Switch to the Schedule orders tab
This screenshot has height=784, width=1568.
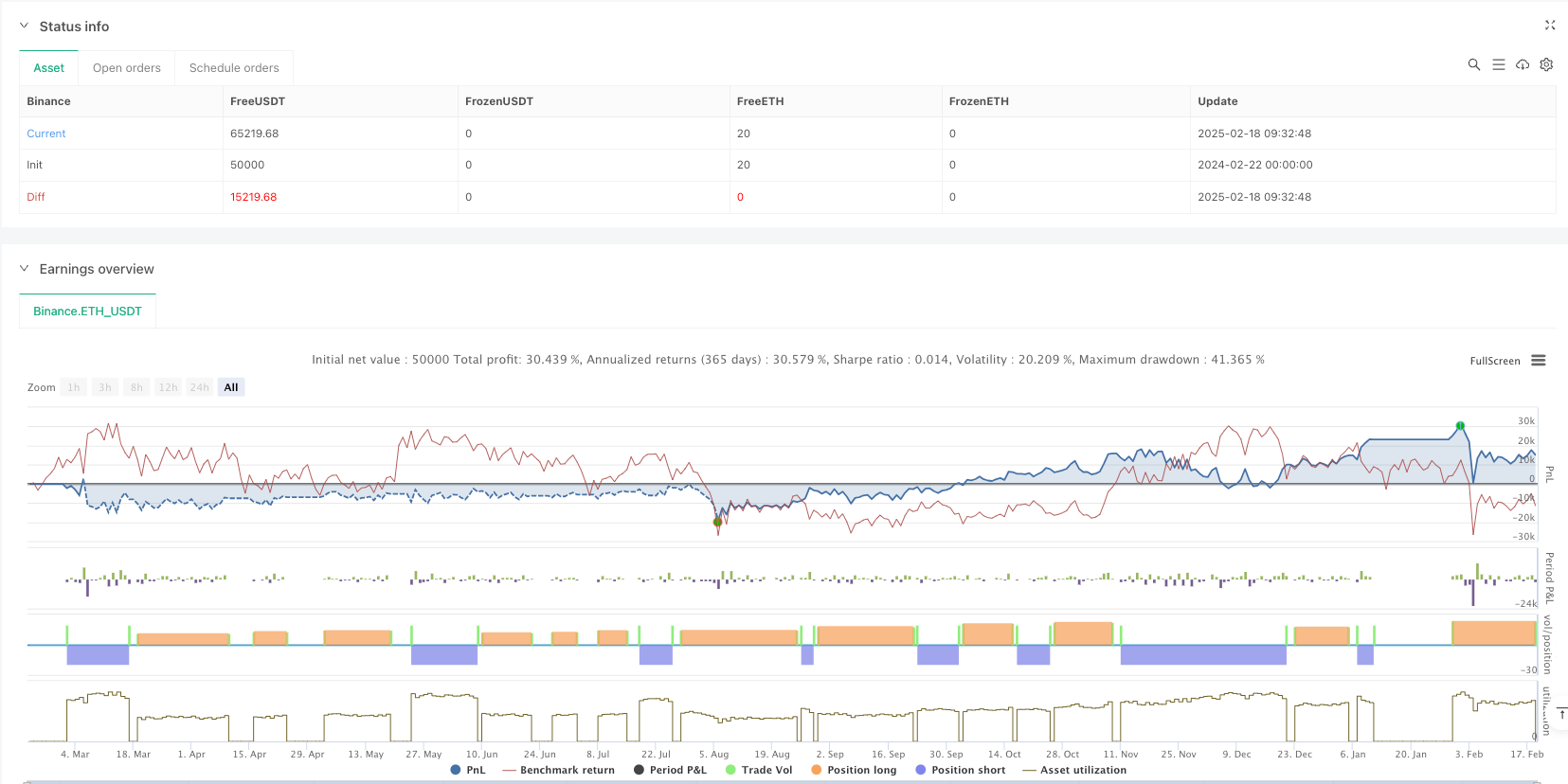click(234, 68)
